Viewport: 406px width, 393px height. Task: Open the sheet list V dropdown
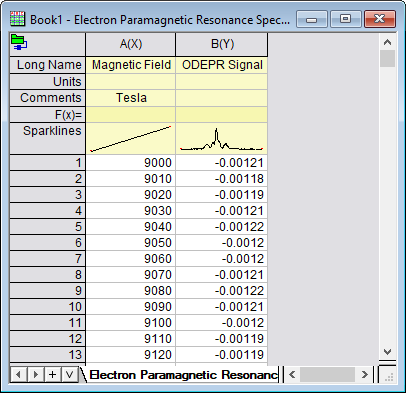[x=69, y=375]
